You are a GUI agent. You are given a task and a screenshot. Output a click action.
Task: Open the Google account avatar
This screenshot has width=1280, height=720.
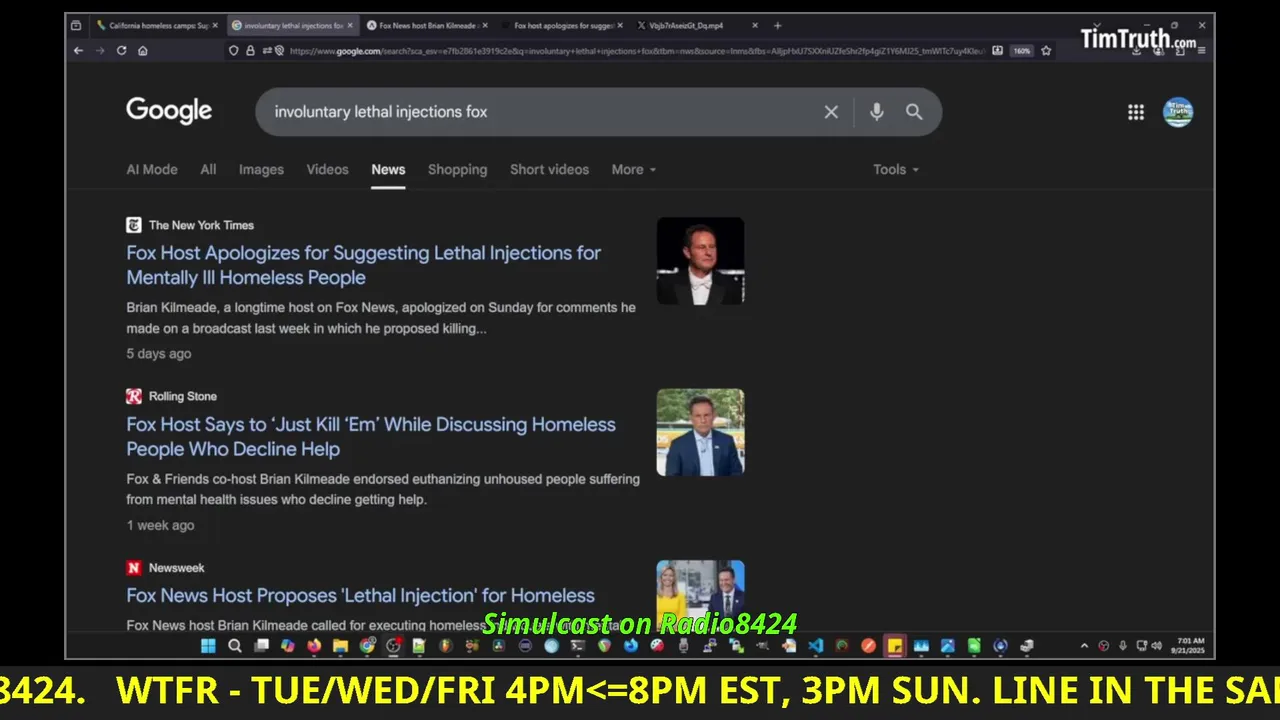point(1178,112)
